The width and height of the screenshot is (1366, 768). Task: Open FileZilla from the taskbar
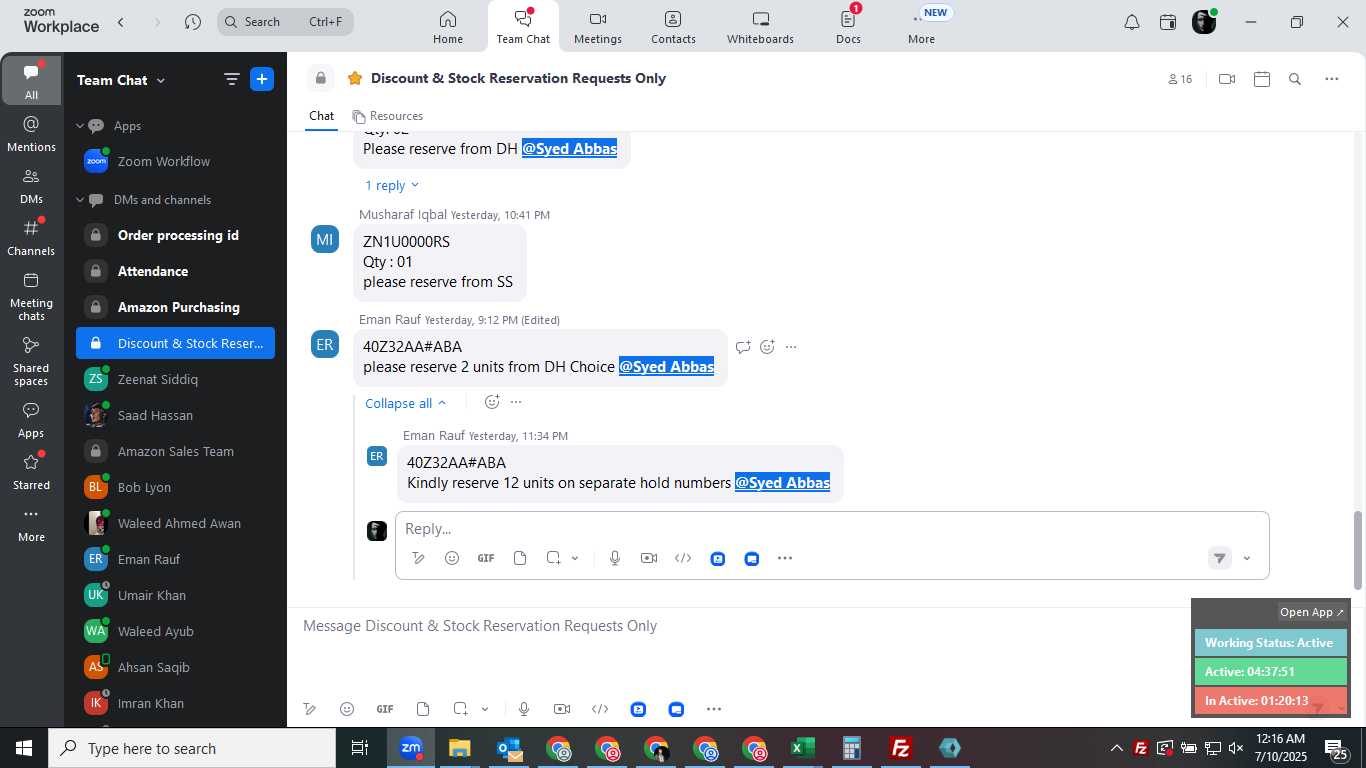coord(901,748)
